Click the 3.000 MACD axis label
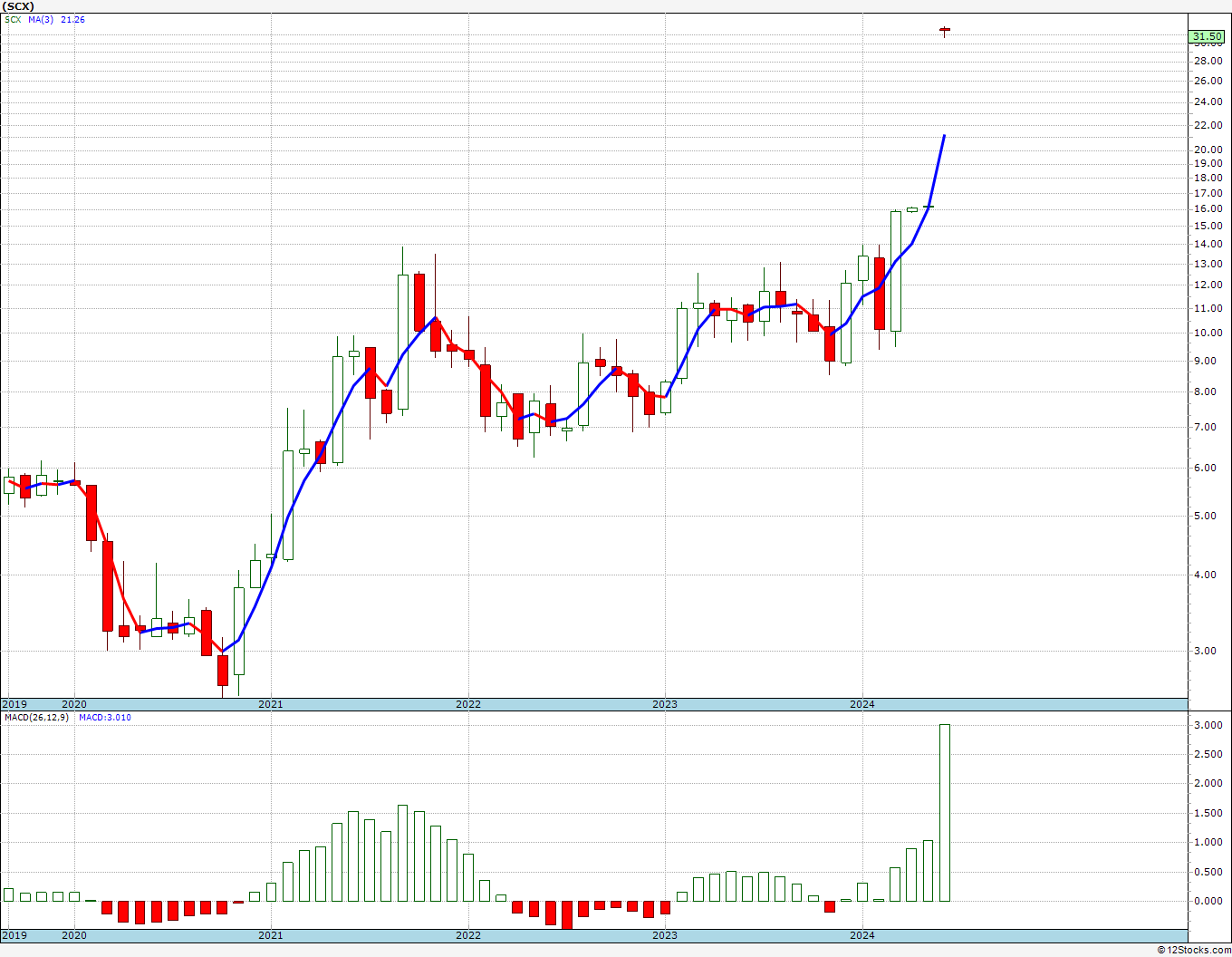This screenshot has width=1232, height=957. pos(1208,726)
